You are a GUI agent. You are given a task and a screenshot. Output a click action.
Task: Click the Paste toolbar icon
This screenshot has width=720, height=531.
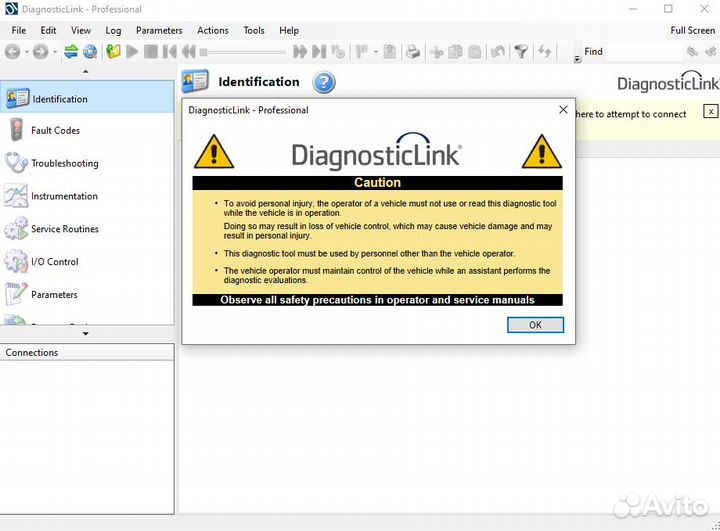coord(475,52)
